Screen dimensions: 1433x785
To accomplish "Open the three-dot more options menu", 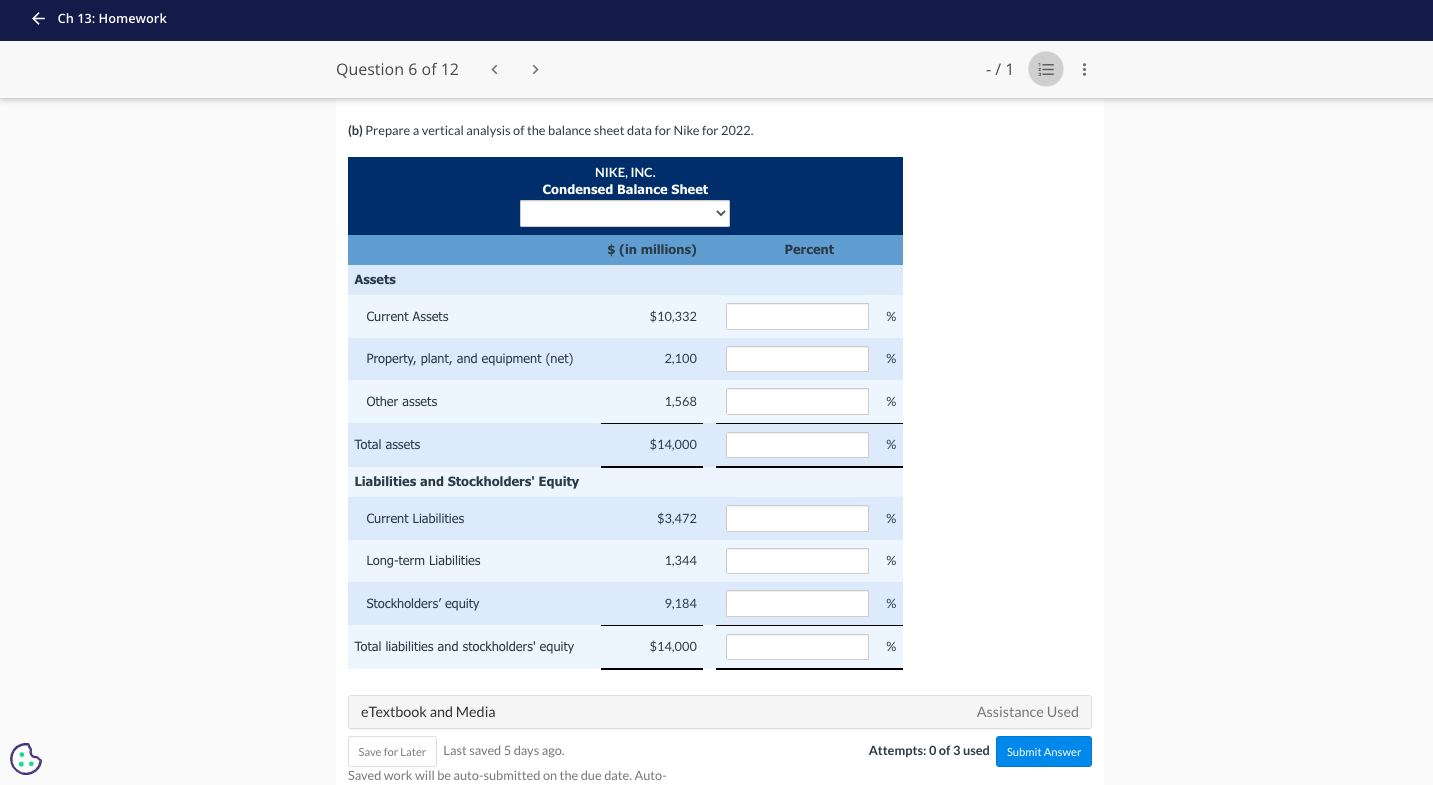I will click(1084, 69).
